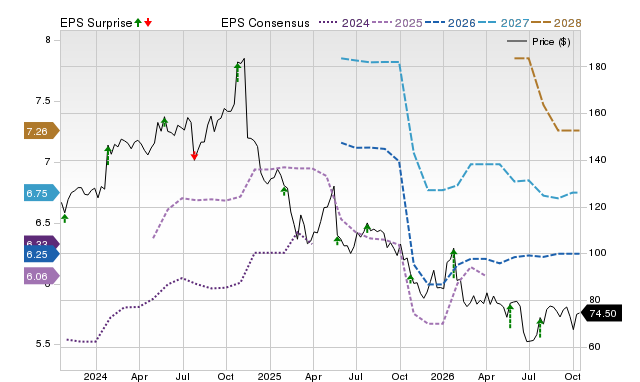Click the 8 label on the EPS axis
The height and width of the screenshot is (382, 640).
point(48,40)
